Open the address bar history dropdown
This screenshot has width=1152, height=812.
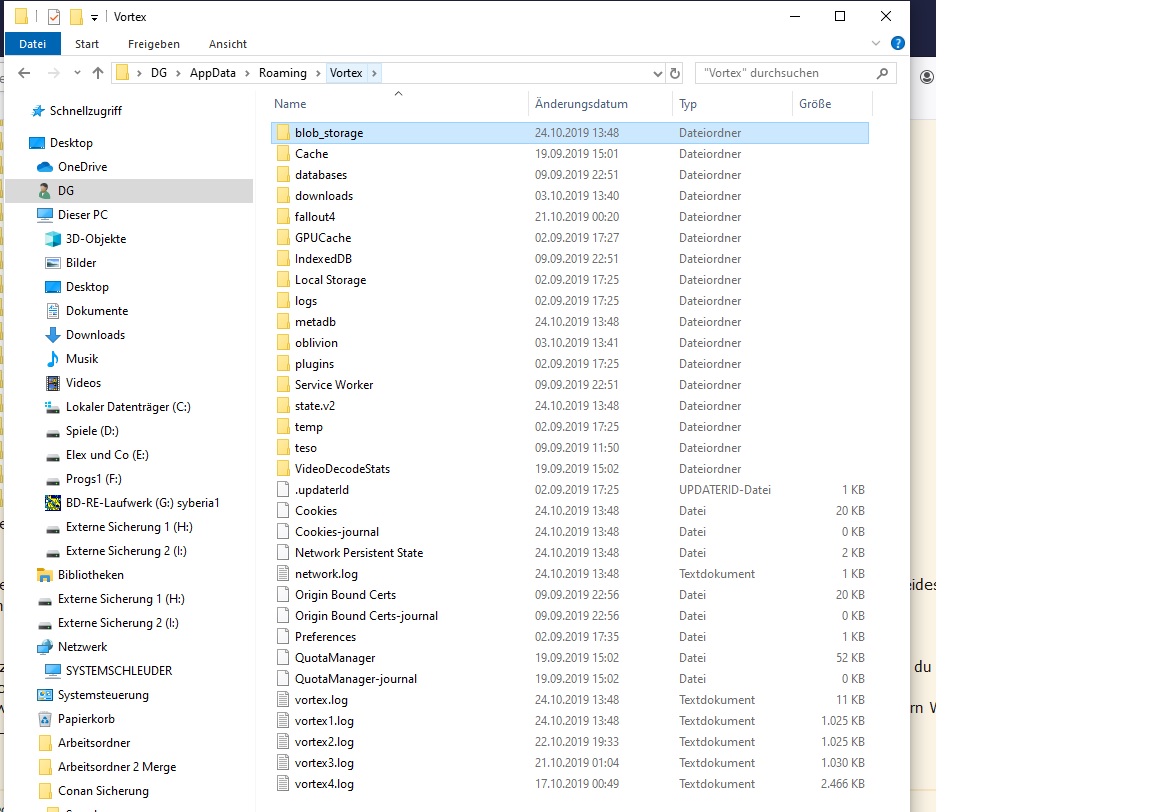[x=657, y=73]
